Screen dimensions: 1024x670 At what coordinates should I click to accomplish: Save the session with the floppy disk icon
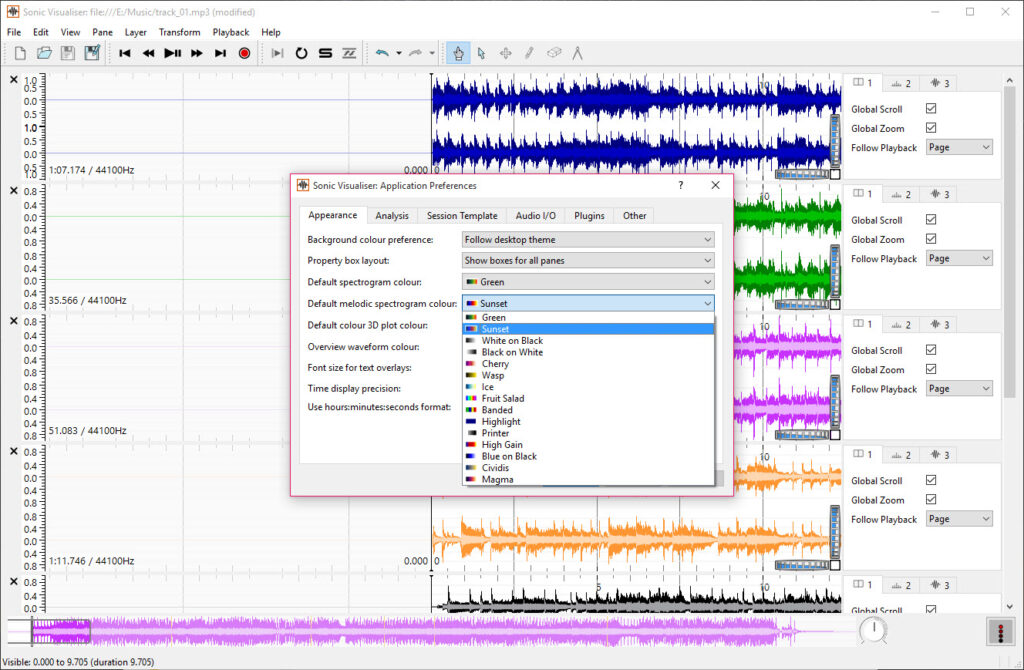pyautogui.click(x=68, y=53)
